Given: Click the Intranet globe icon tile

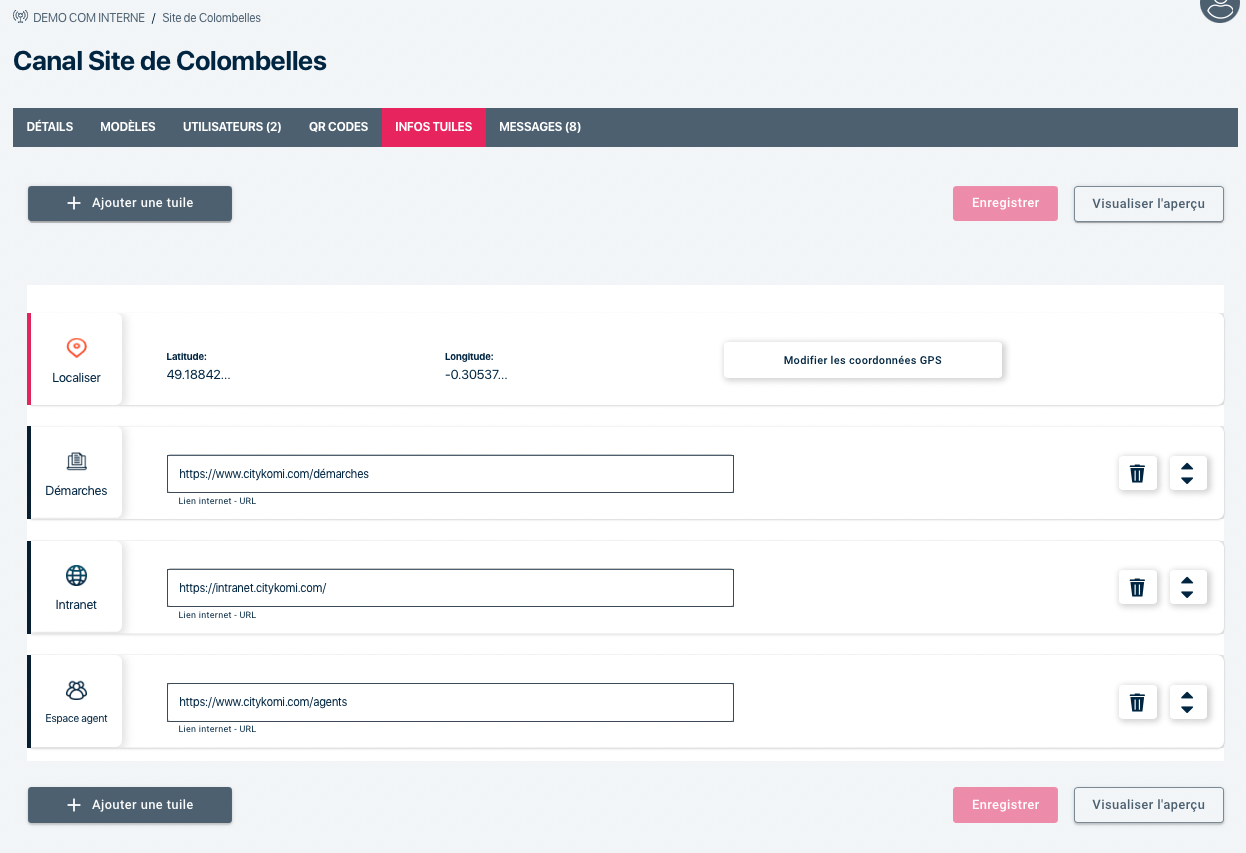Looking at the screenshot, I should [x=76, y=587].
